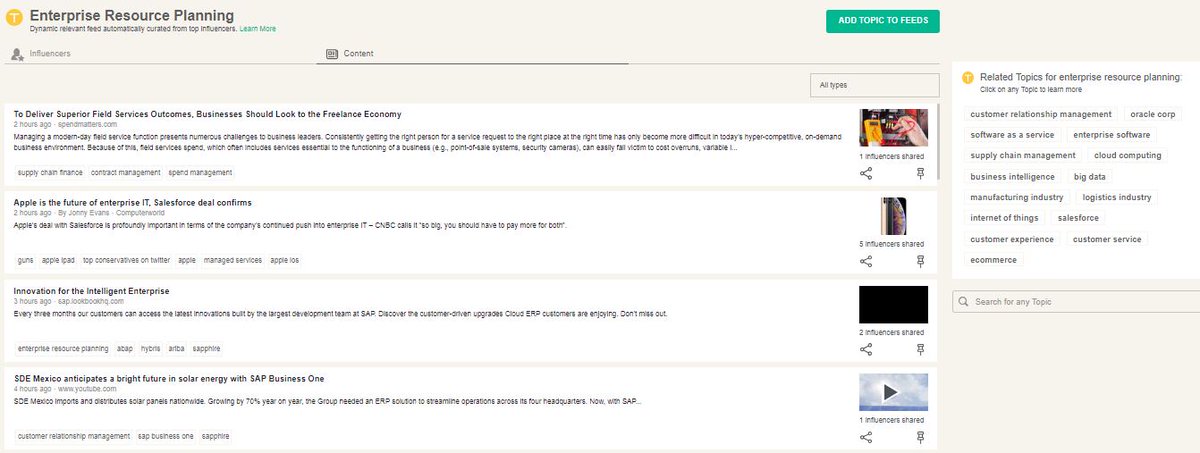Image resolution: width=1200 pixels, height=453 pixels.
Task: Open the All types filter dropdown
Action: (x=874, y=85)
